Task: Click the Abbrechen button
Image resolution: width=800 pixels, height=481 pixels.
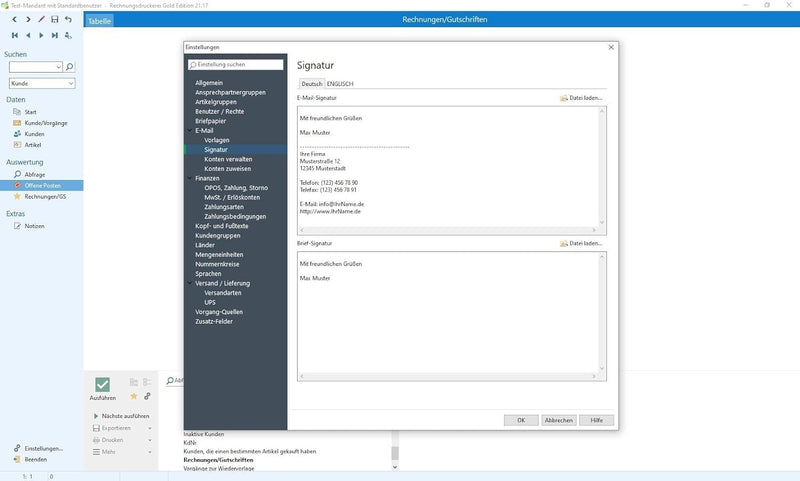Action: pyautogui.click(x=558, y=420)
